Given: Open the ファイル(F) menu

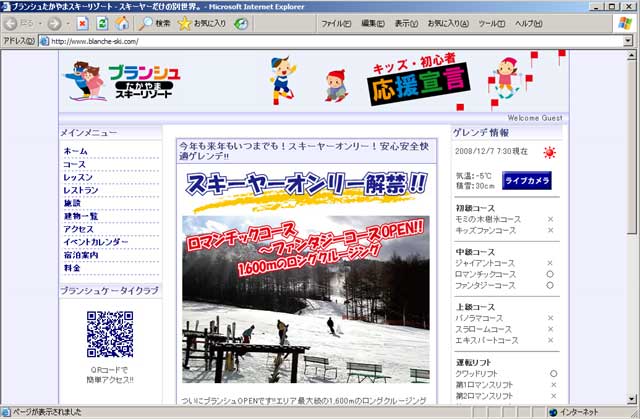Looking at the screenshot, I should tap(337, 23).
